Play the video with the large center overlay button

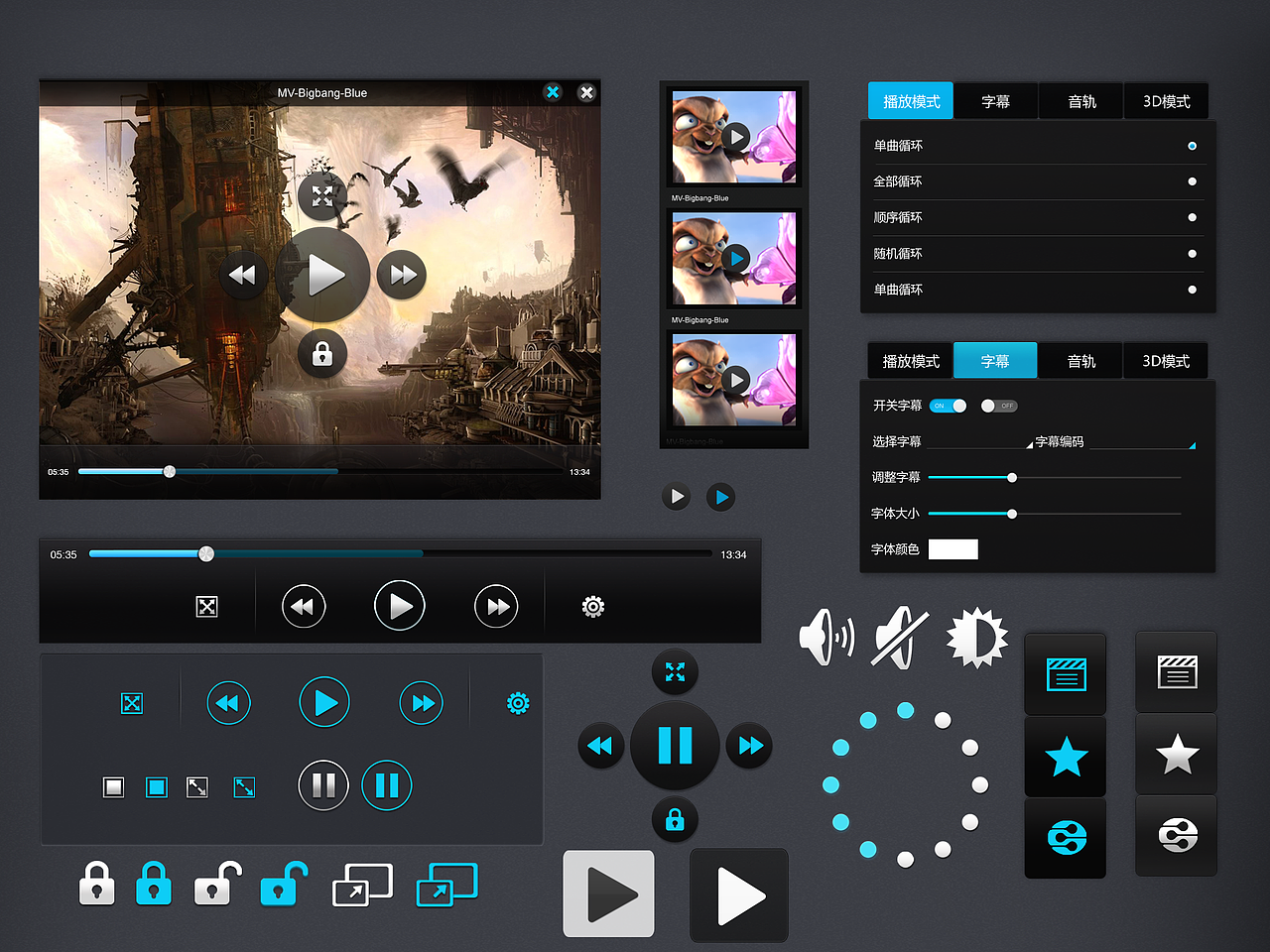(323, 275)
